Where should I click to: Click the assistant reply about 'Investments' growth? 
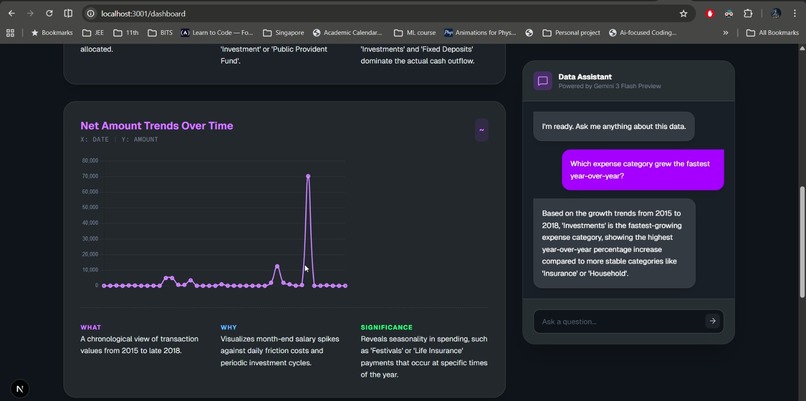tap(614, 243)
